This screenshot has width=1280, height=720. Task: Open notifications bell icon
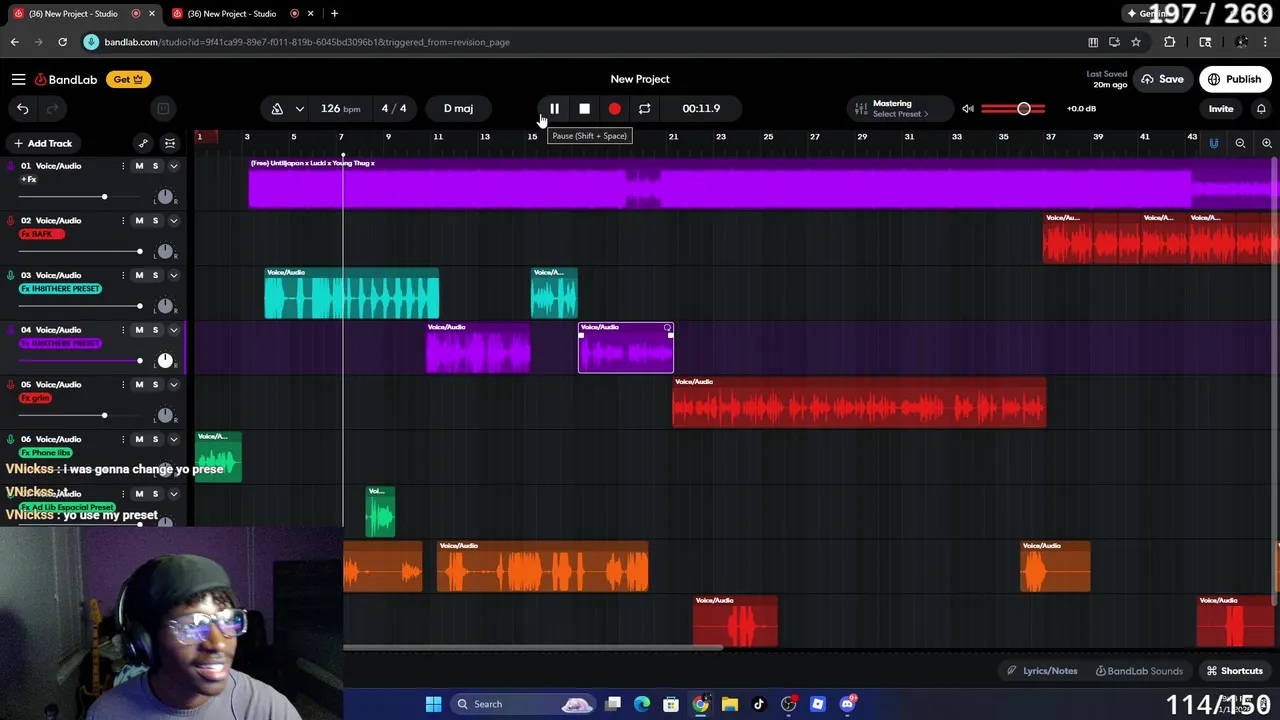click(x=1261, y=108)
